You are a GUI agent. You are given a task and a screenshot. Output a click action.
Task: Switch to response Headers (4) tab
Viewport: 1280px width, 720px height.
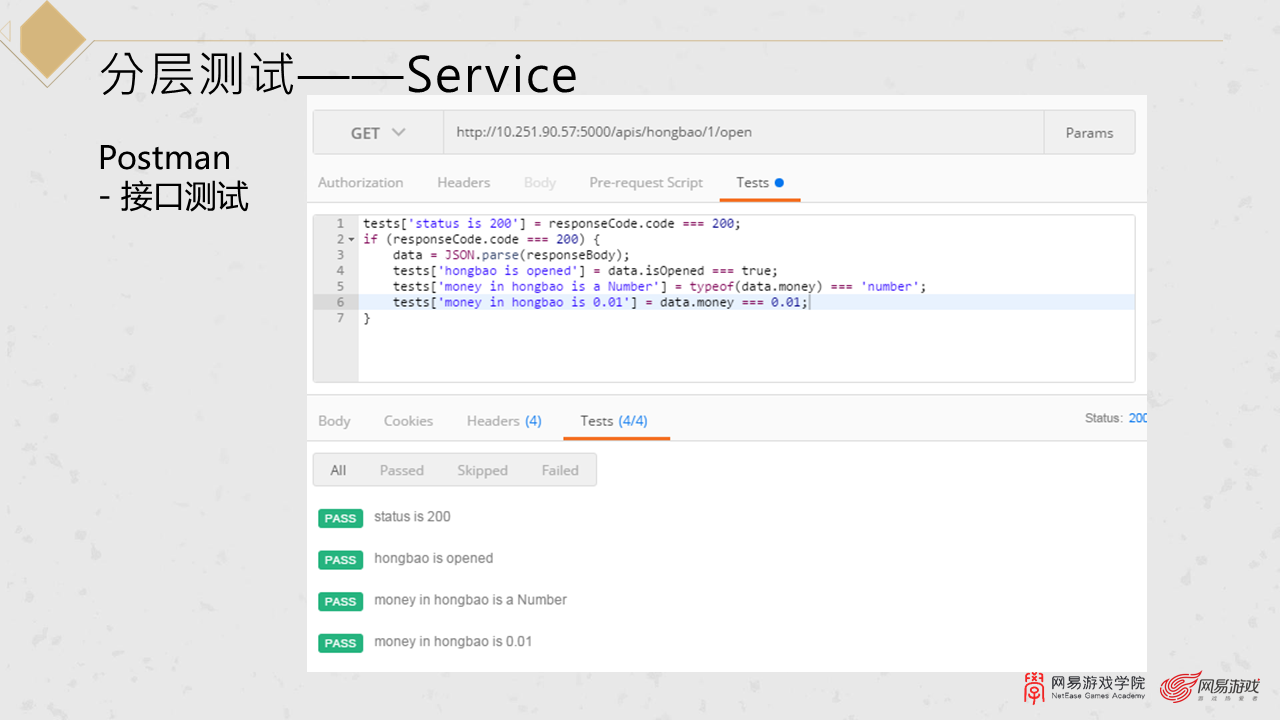click(x=504, y=421)
